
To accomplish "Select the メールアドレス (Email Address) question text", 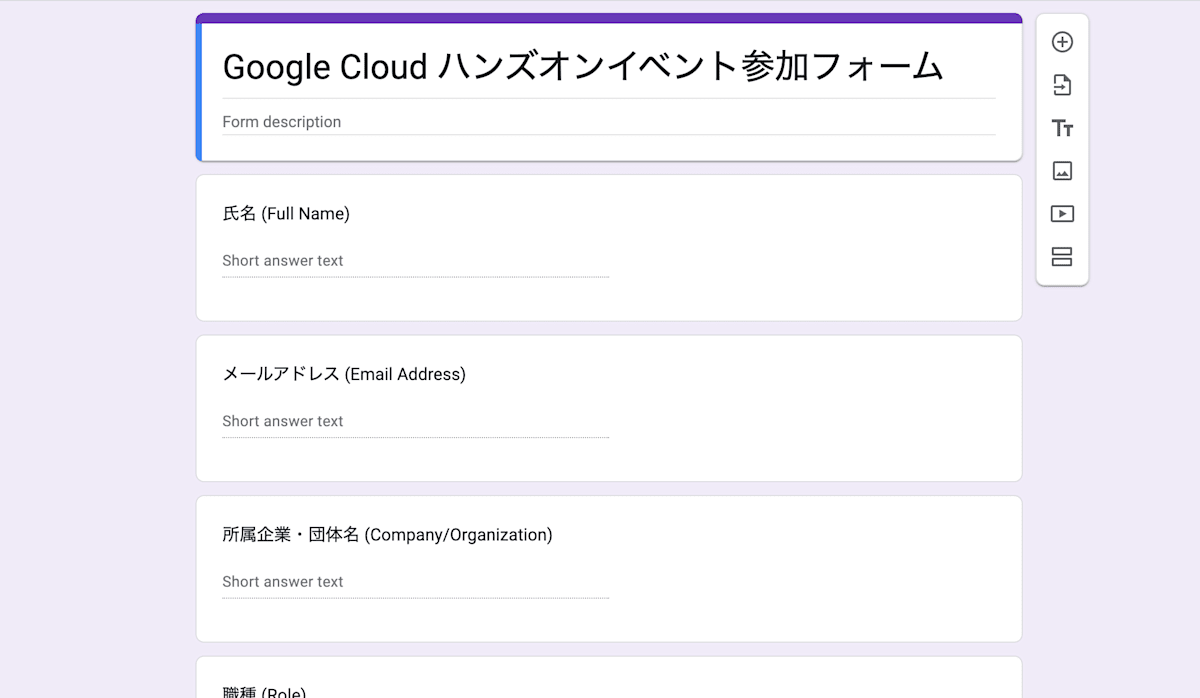I will click(x=344, y=374).
